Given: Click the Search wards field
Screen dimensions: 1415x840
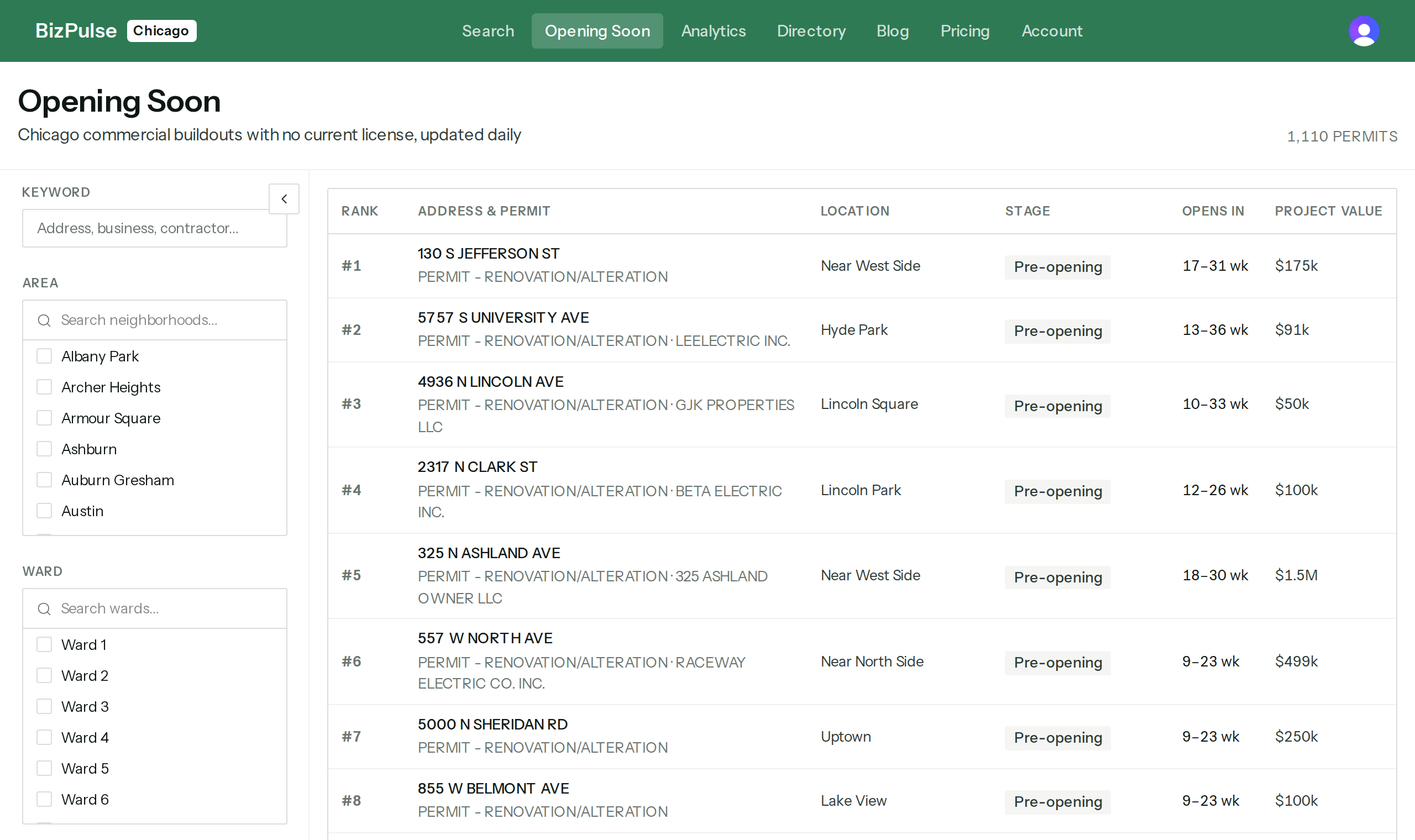Looking at the screenshot, I should [x=155, y=608].
